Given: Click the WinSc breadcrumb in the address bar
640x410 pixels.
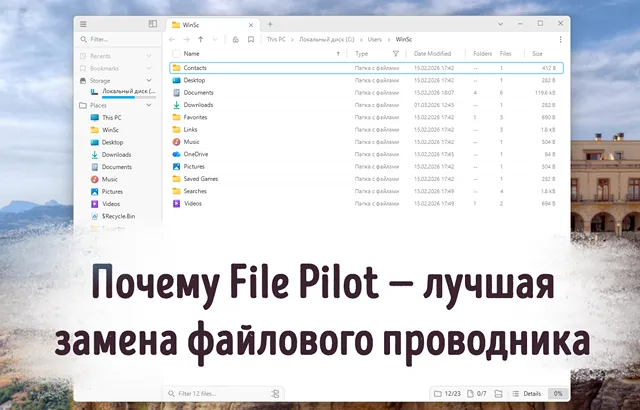Looking at the screenshot, I should (x=404, y=40).
